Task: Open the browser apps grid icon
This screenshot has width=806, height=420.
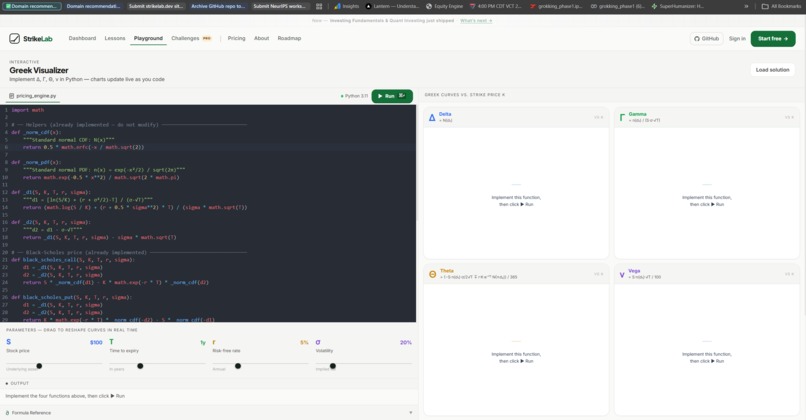Action: point(319,6)
